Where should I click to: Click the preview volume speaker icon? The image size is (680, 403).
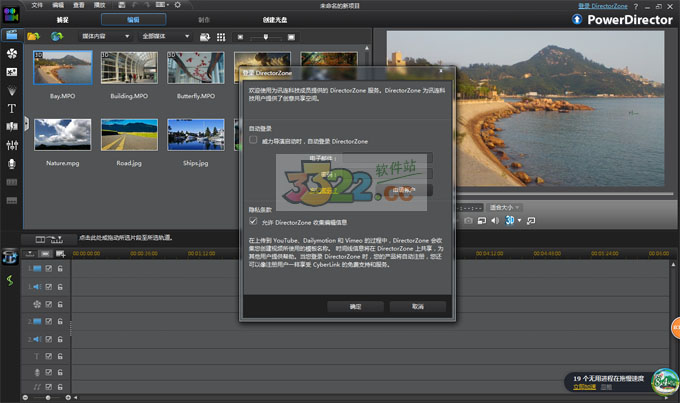(x=493, y=220)
